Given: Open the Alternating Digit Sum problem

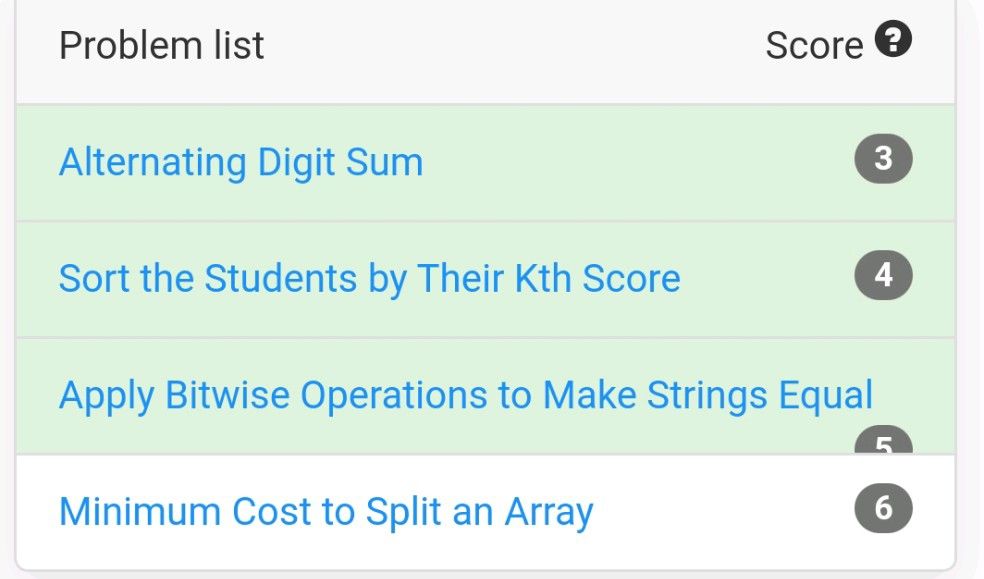Looking at the screenshot, I should pyautogui.click(x=241, y=162).
